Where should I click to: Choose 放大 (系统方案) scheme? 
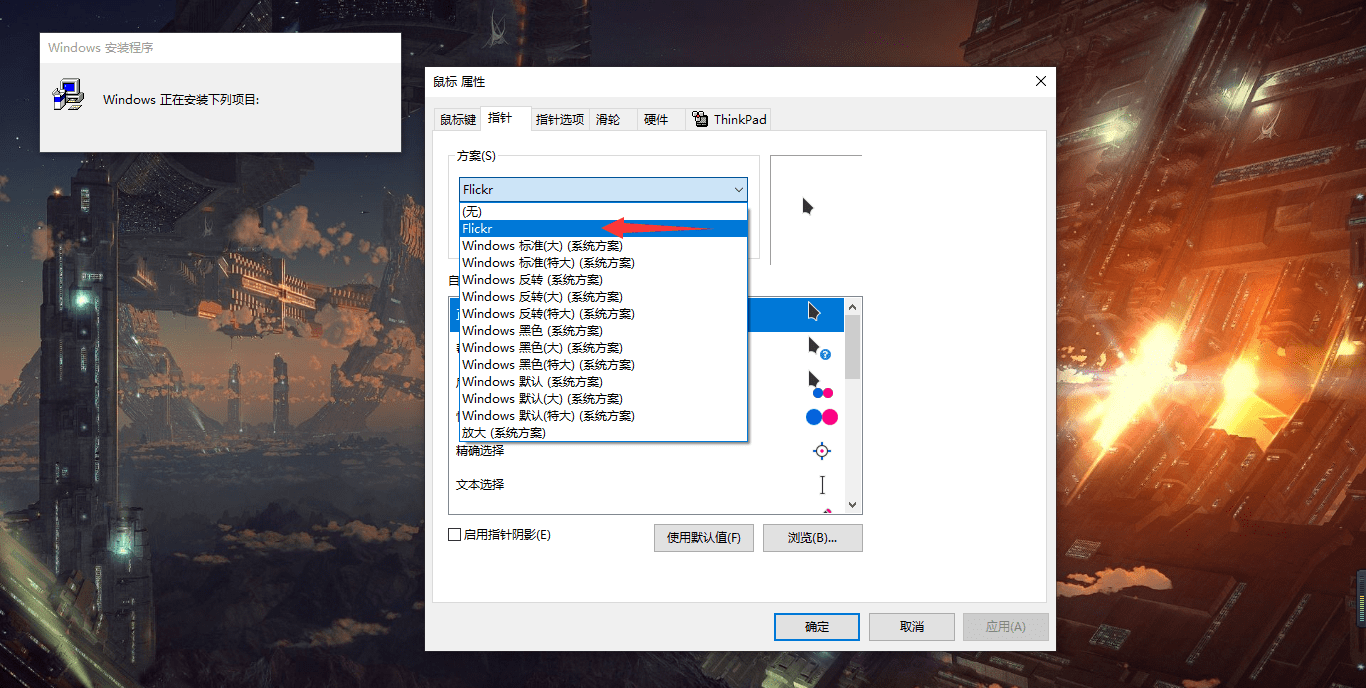(x=603, y=433)
